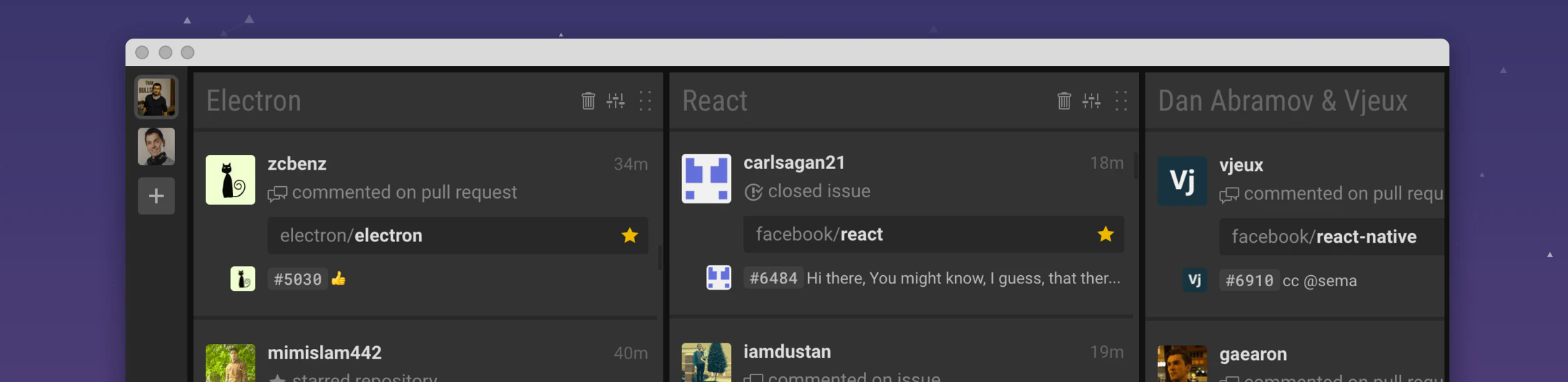Open gaearon's avatar picture
This screenshot has width=1568, height=382.
(x=1182, y=363)
